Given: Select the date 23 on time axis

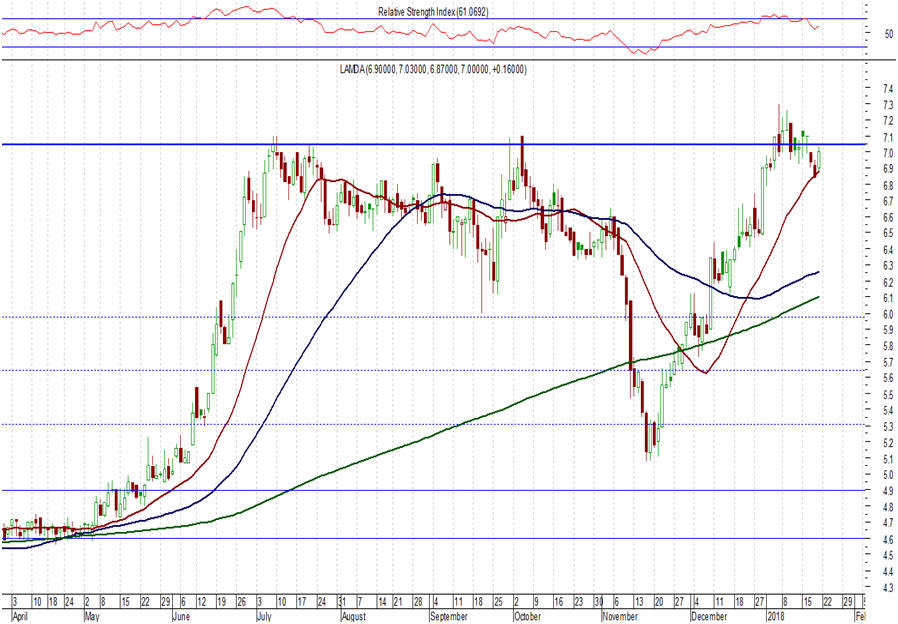Looking at the screenshot, I should tap(578, 602).
